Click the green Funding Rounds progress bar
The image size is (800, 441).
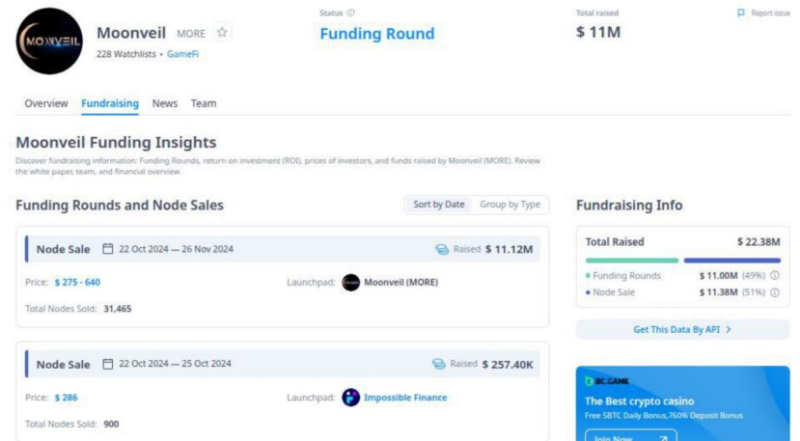[632, 260]
